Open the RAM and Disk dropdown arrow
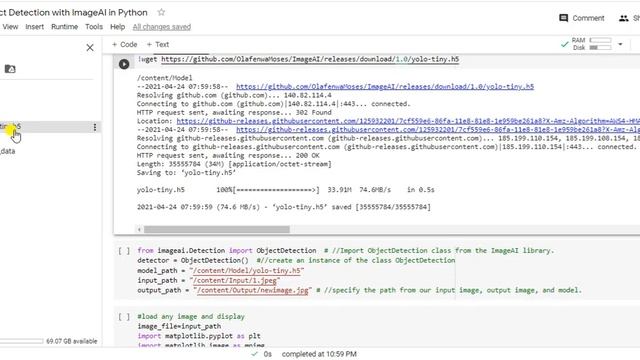Image resolution: width=640 pixels, height=360 pixels. [620, 44]
